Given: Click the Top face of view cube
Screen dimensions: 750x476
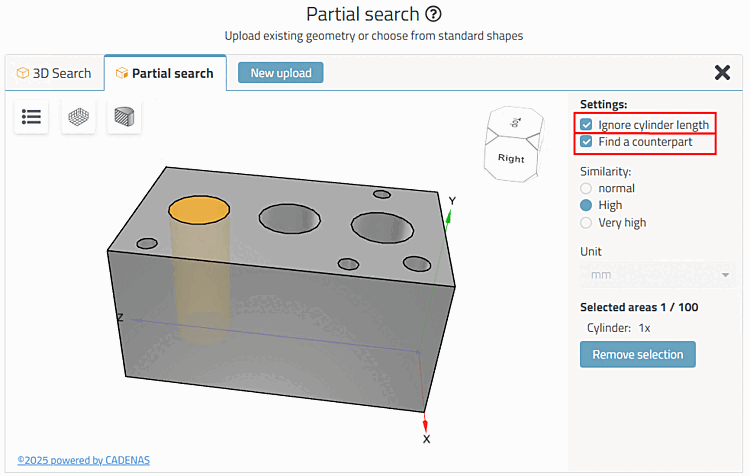Looking at the screenshot, I should tap(515, 122).
